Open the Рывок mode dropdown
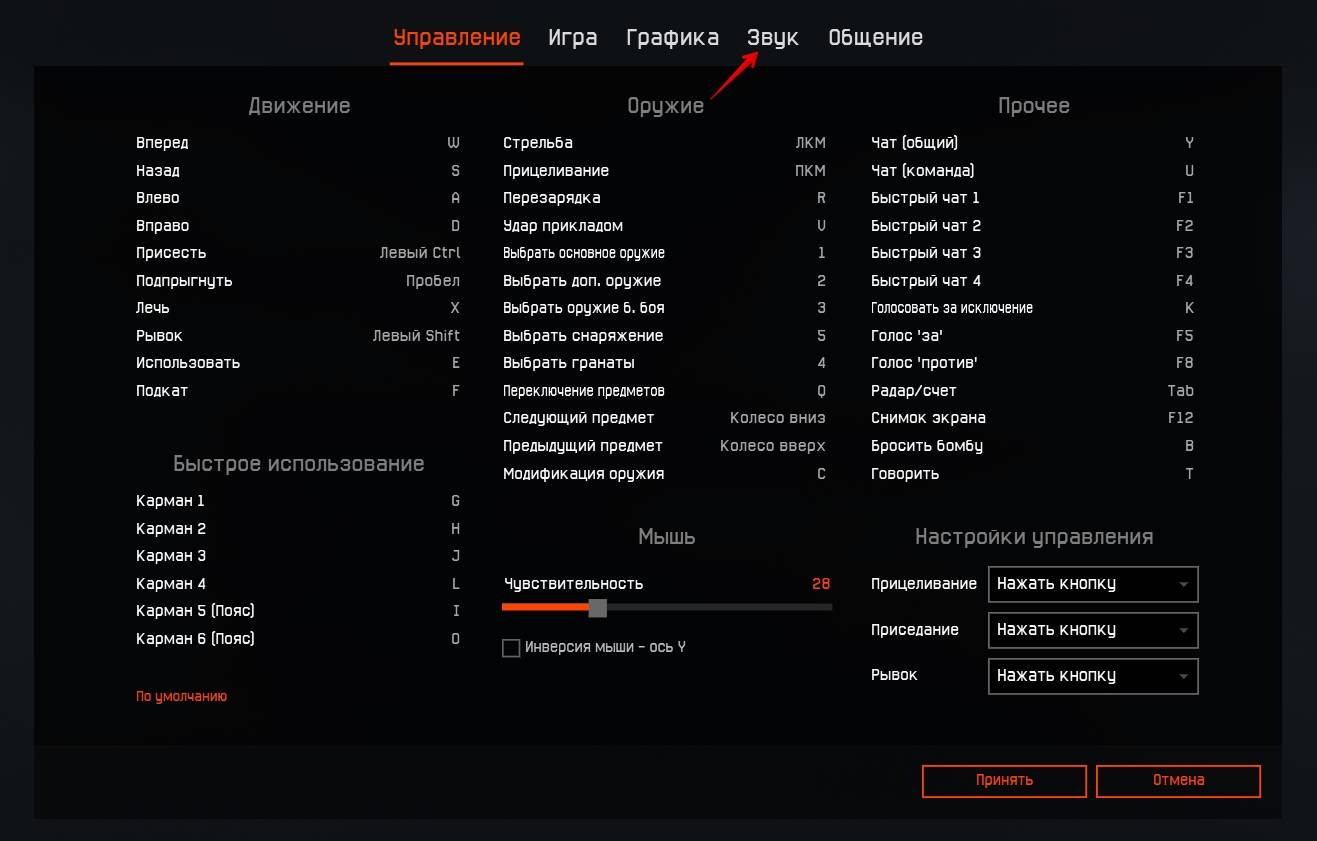This screenshot has height=841, width=1317. pyautogui.click(x=1092, y=676)
